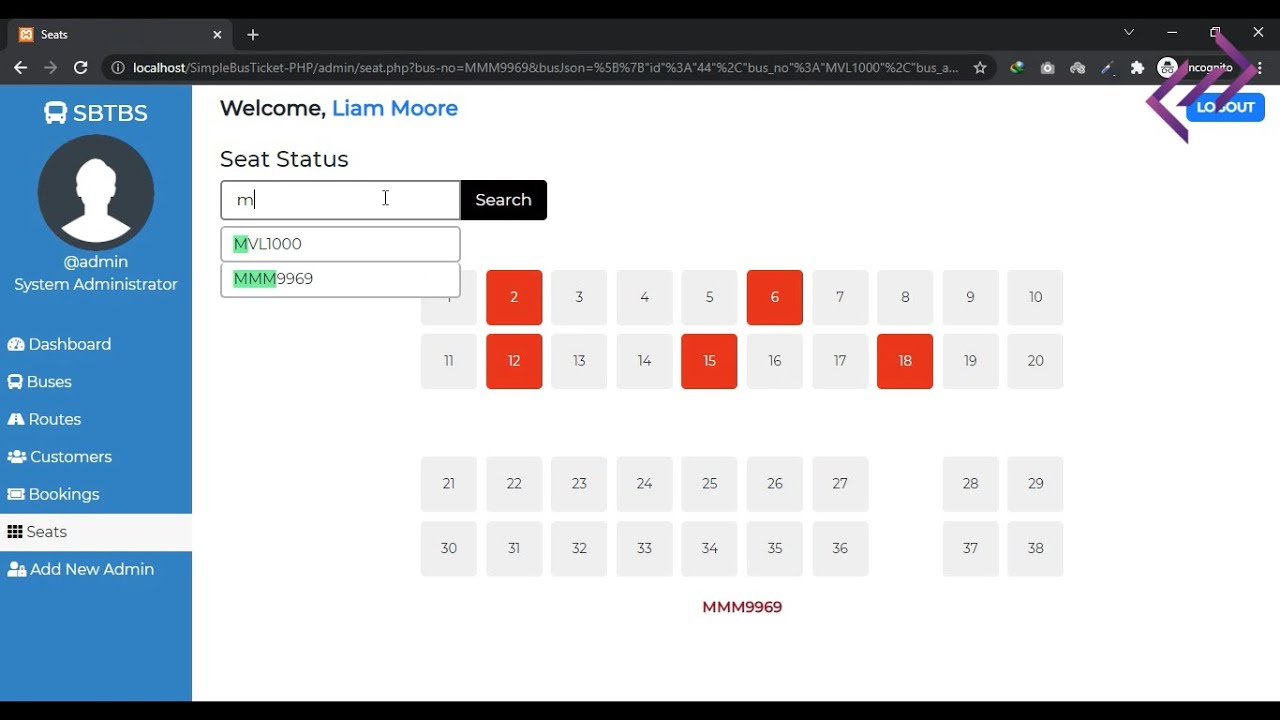The image size is (1280, 720).
Task: Select seat 3
Action: (579, 297)
